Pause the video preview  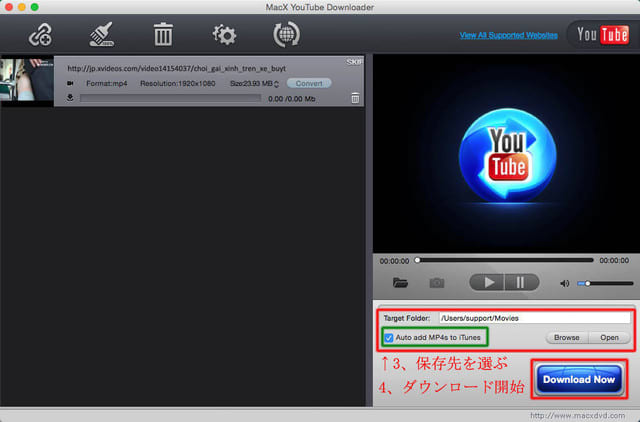(522, 282)
